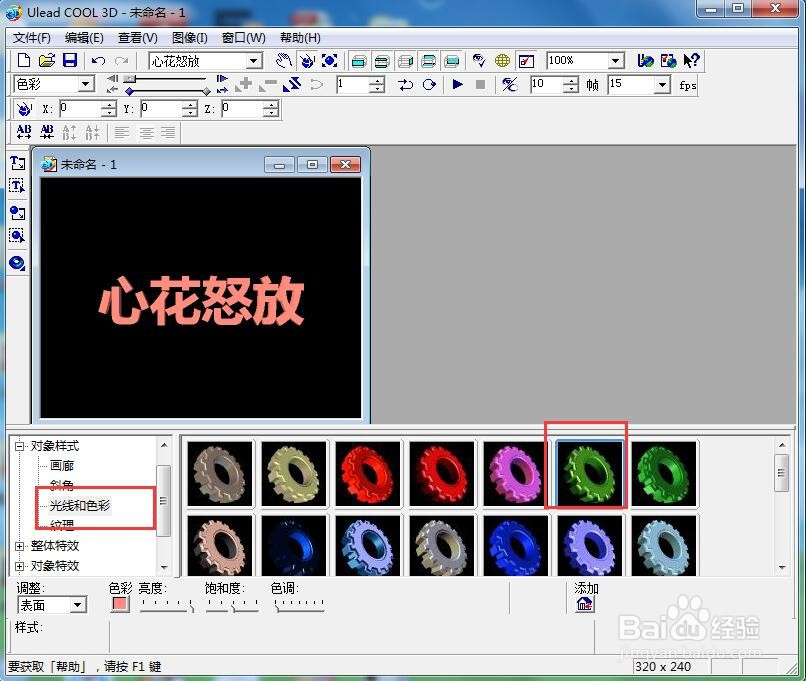806x681 pixels.
Task: Collapse the 对象样式 tree node
Action: pos(19,446)
